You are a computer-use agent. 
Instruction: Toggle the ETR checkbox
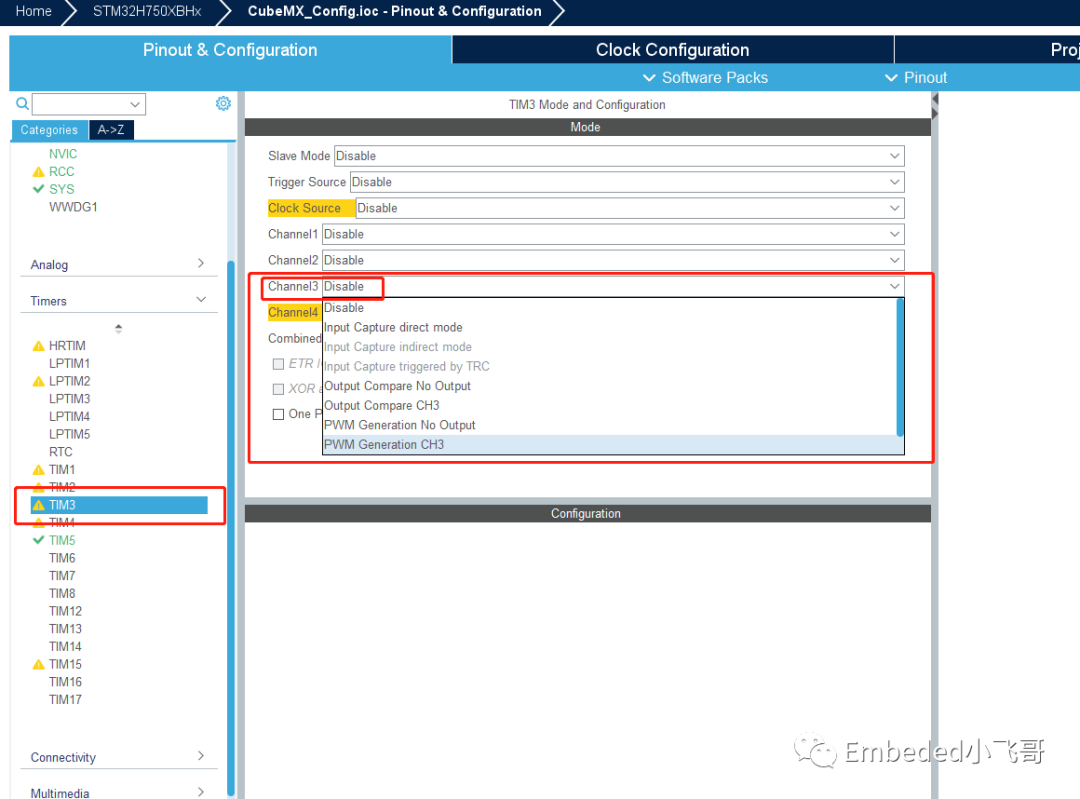point(278,364)
